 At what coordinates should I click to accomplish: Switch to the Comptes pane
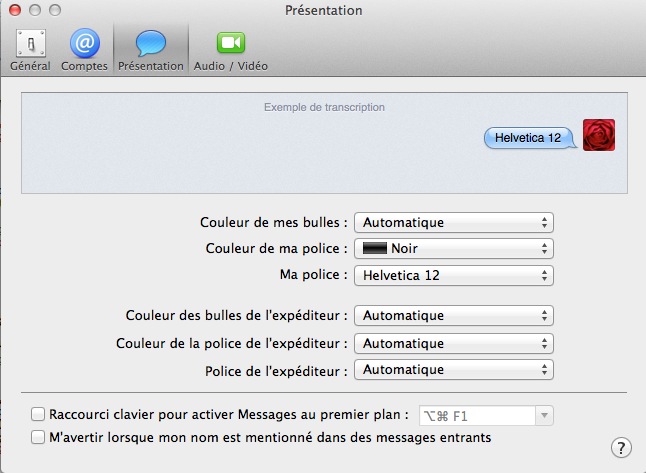[x=84, y=49]
